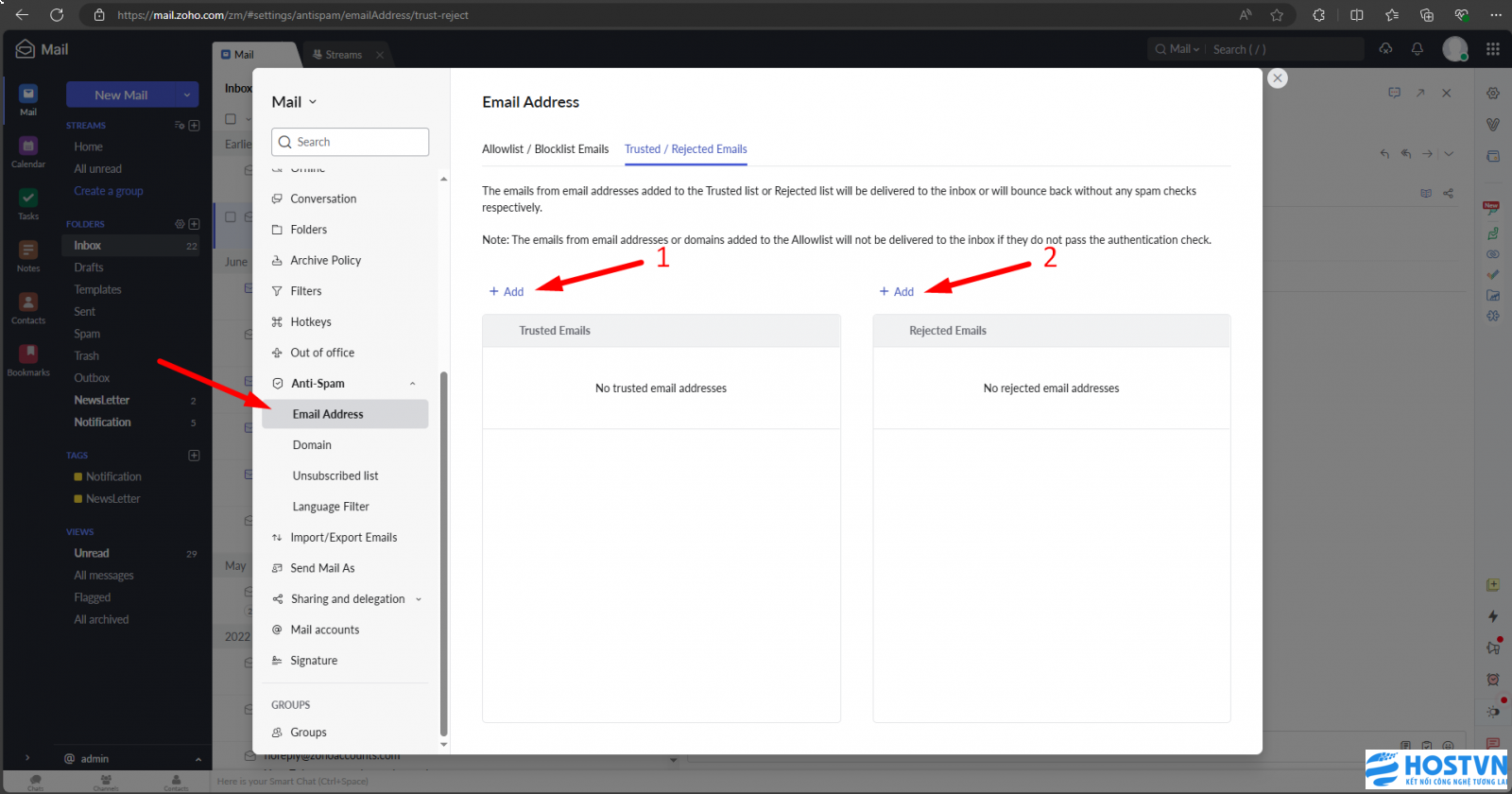
Task: Click the Chats icon in bottom bar
Action: pos(35,783)
